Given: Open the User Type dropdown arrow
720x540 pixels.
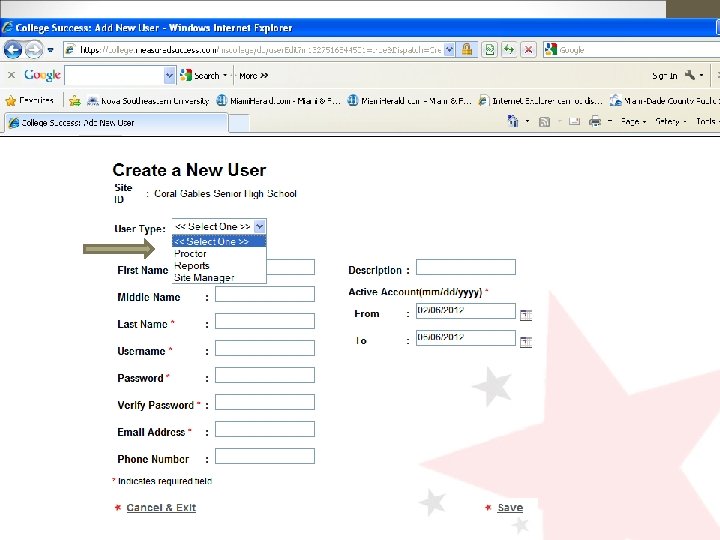Looking at the screenshot, I should coord(259,226).
